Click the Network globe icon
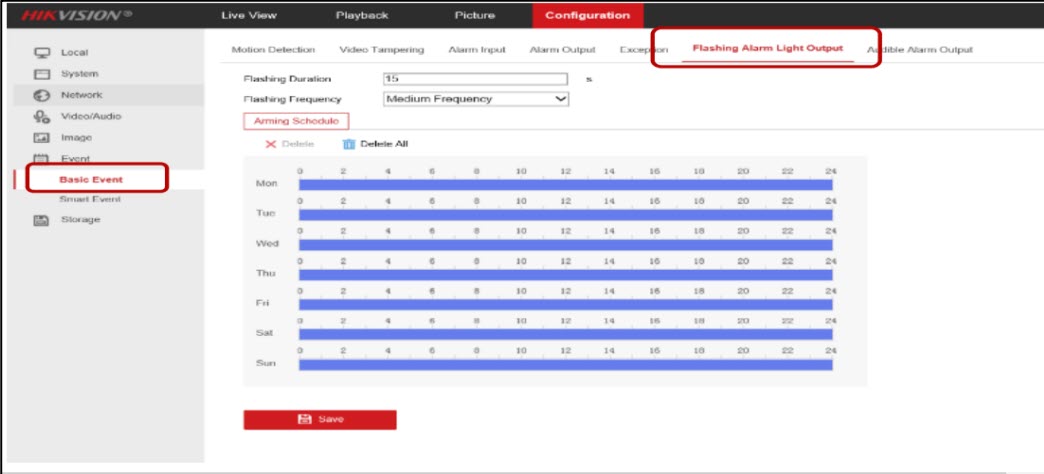 [x=42, y=95]
